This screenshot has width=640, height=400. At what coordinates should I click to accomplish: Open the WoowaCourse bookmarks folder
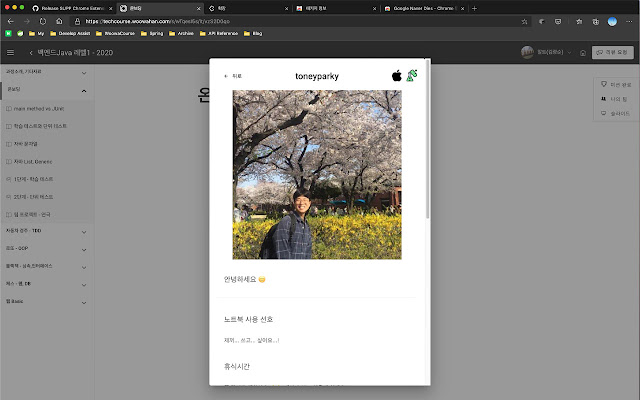(x=116, y=33)
